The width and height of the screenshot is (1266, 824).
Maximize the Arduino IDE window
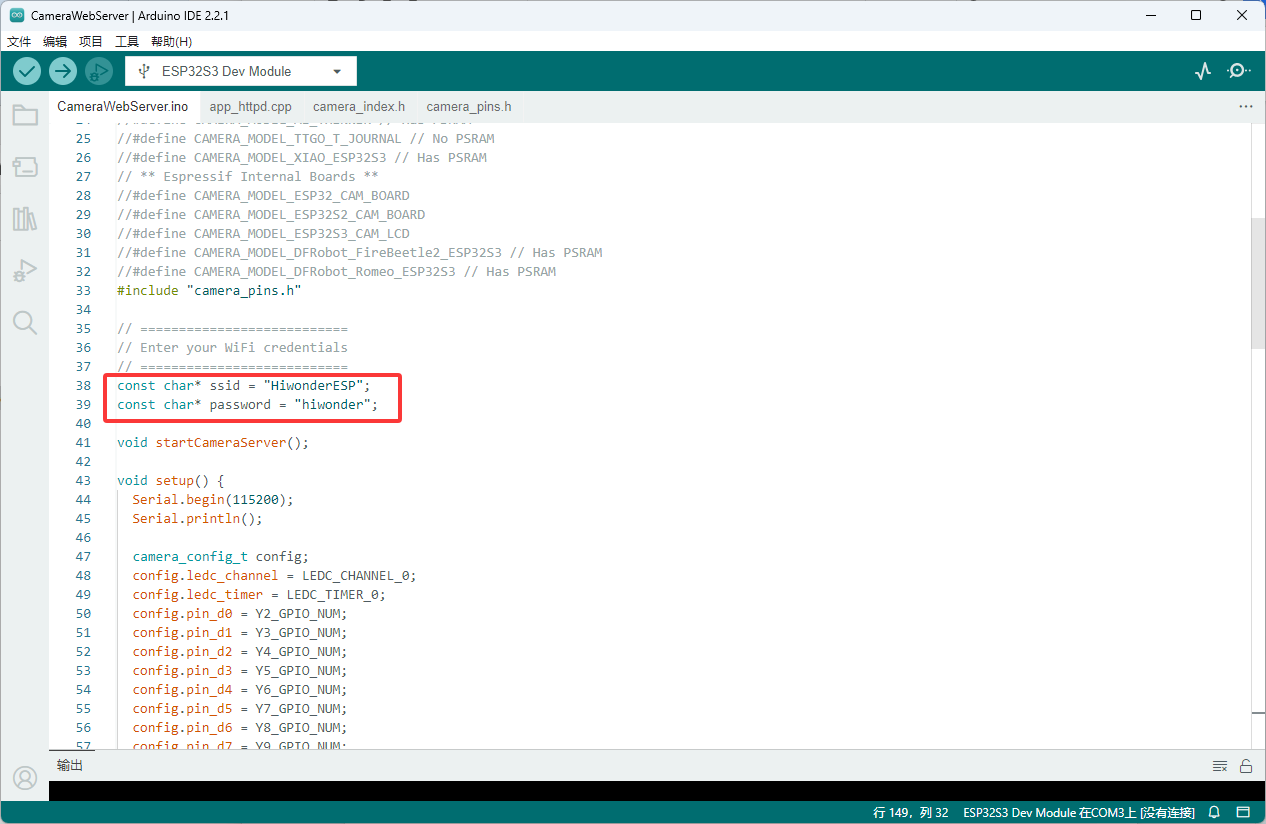tap(1196, 15)
